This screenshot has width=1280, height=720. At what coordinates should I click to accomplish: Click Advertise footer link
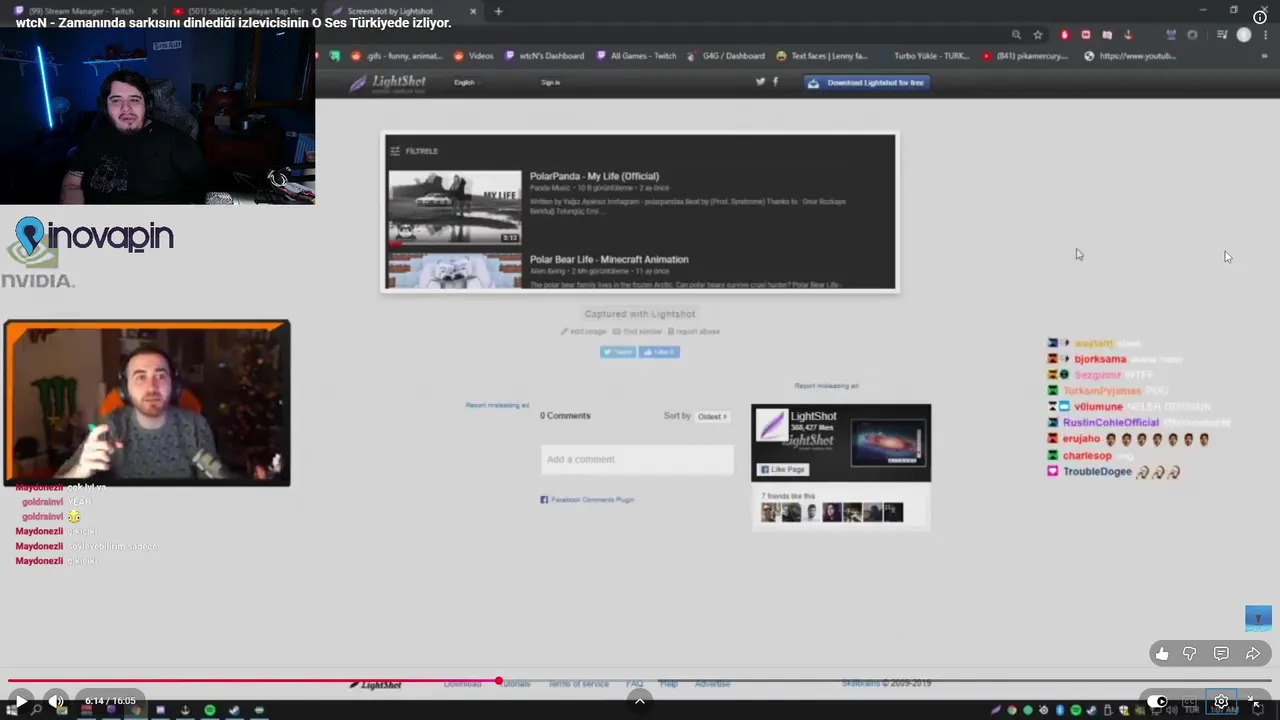[x=712, y=684]
